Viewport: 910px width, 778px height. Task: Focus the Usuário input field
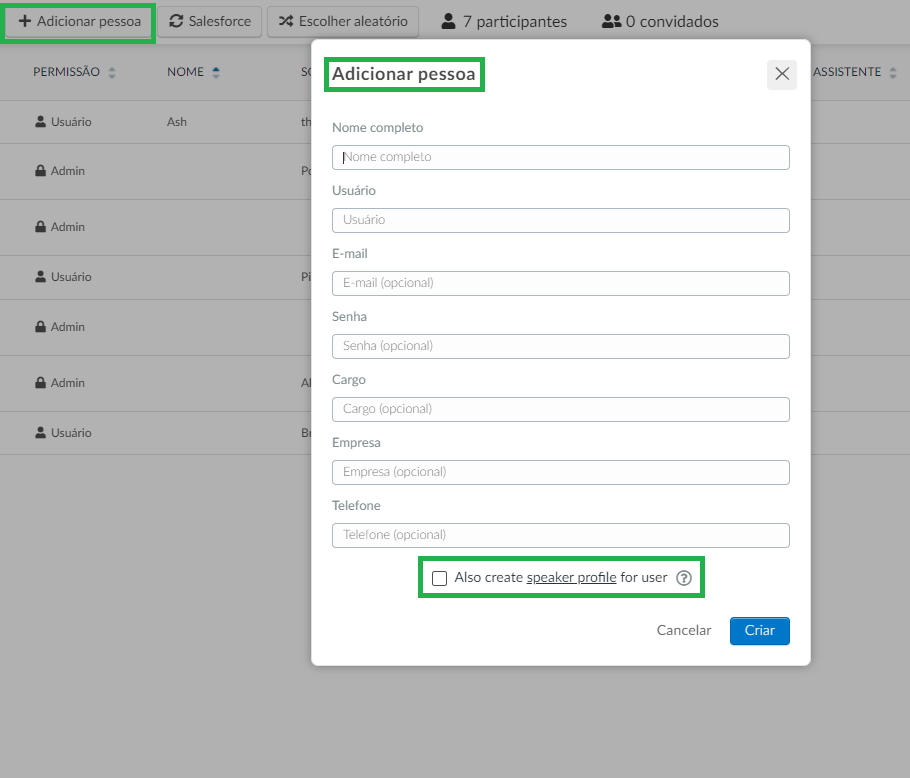tap(561, 220)
